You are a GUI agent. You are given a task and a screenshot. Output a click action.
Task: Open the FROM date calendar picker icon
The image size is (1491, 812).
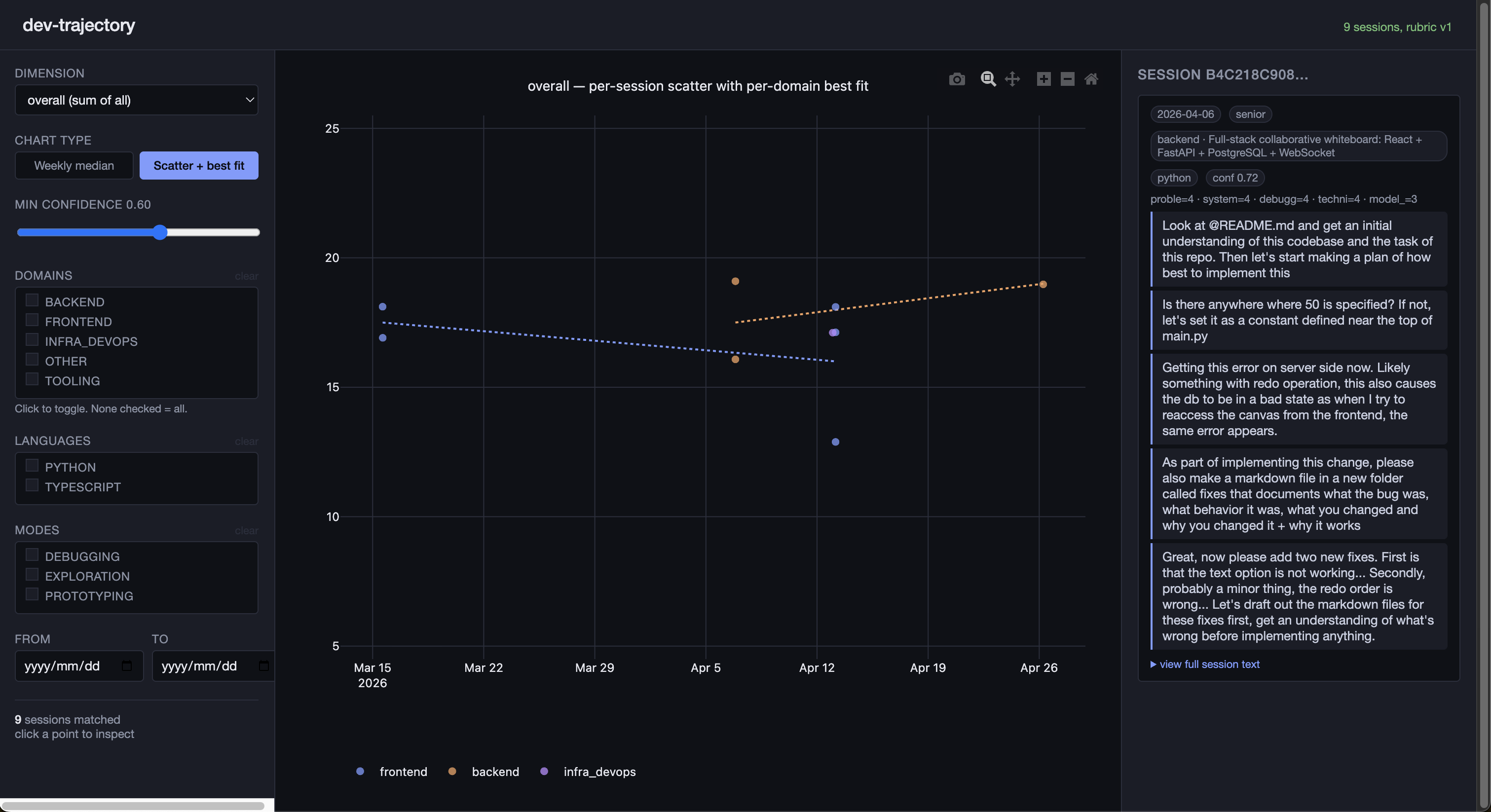point(127,665)
